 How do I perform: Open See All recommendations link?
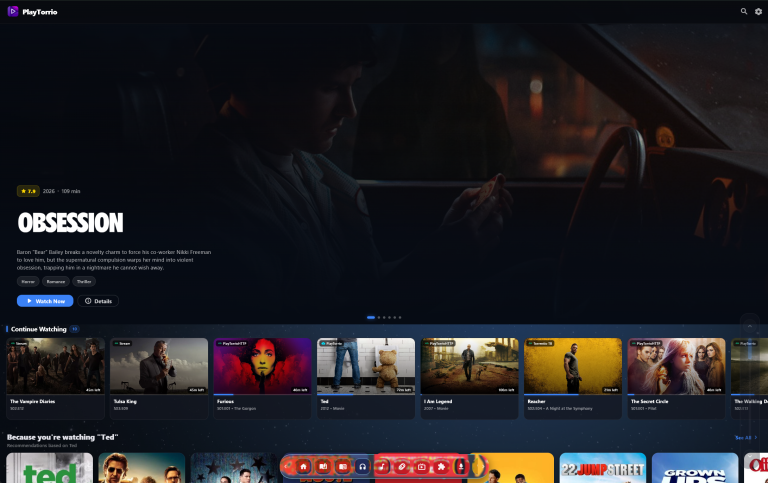click(x=746, y=437)
